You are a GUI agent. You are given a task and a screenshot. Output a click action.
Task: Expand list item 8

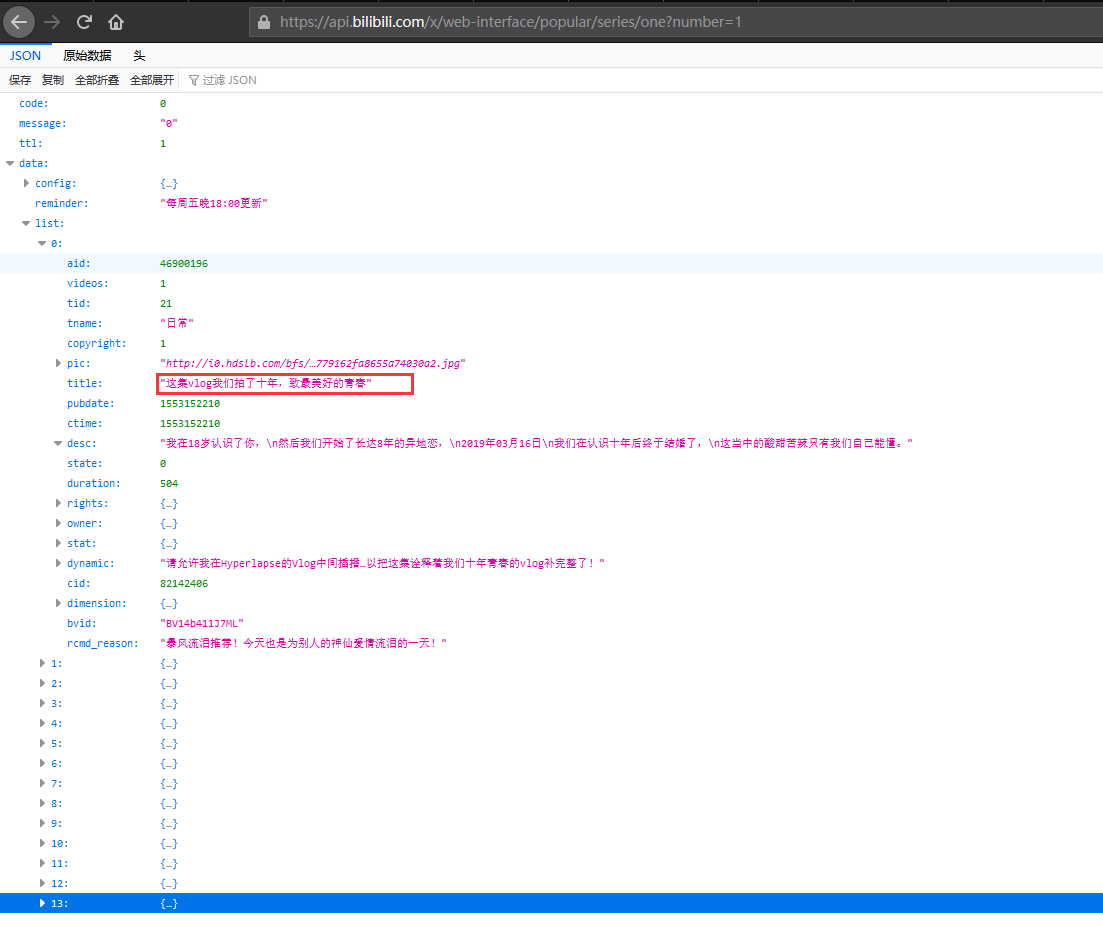(x=42, y=803)
